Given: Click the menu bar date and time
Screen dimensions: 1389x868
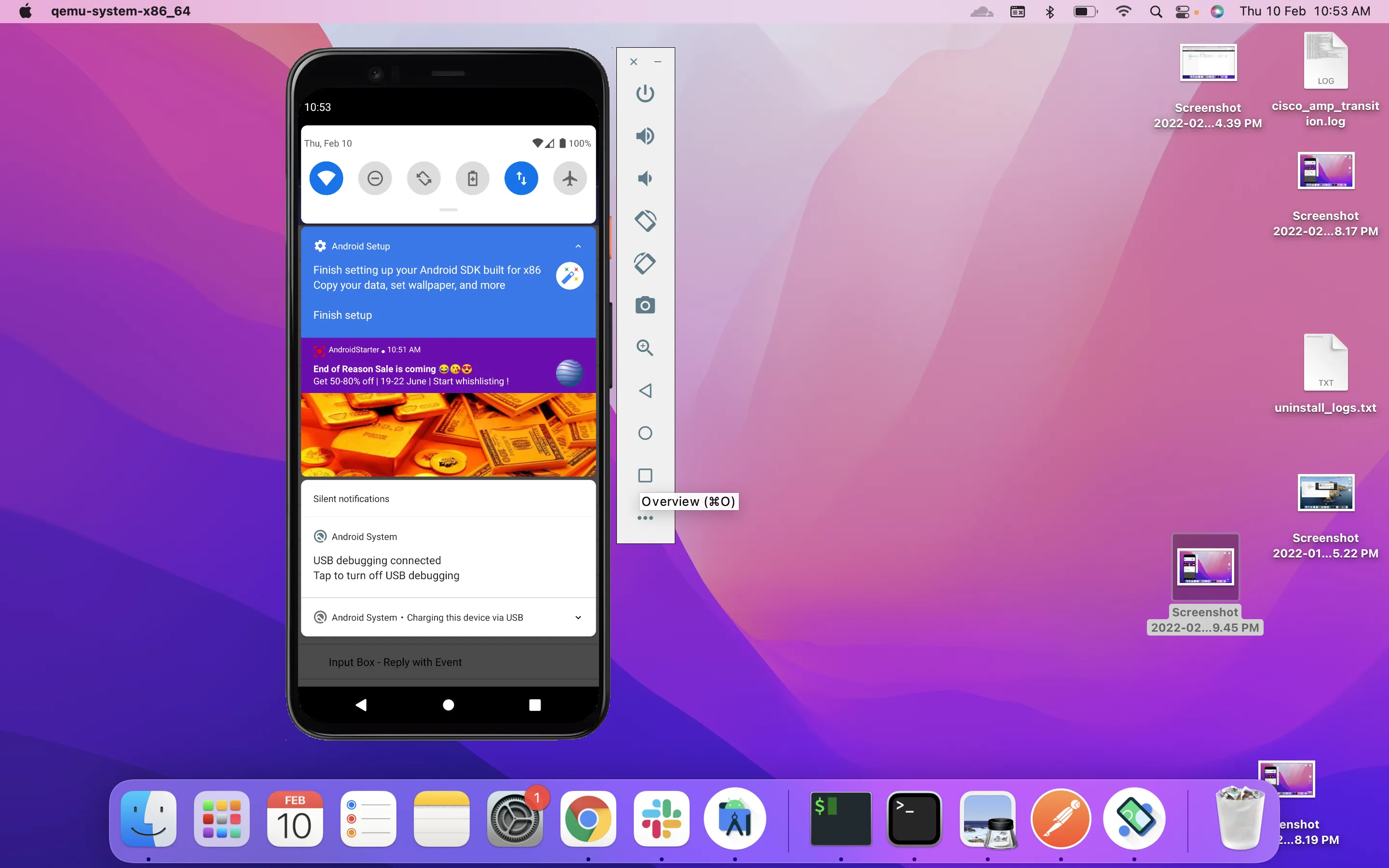Looking at the screenshot, I should [1305, 12].
